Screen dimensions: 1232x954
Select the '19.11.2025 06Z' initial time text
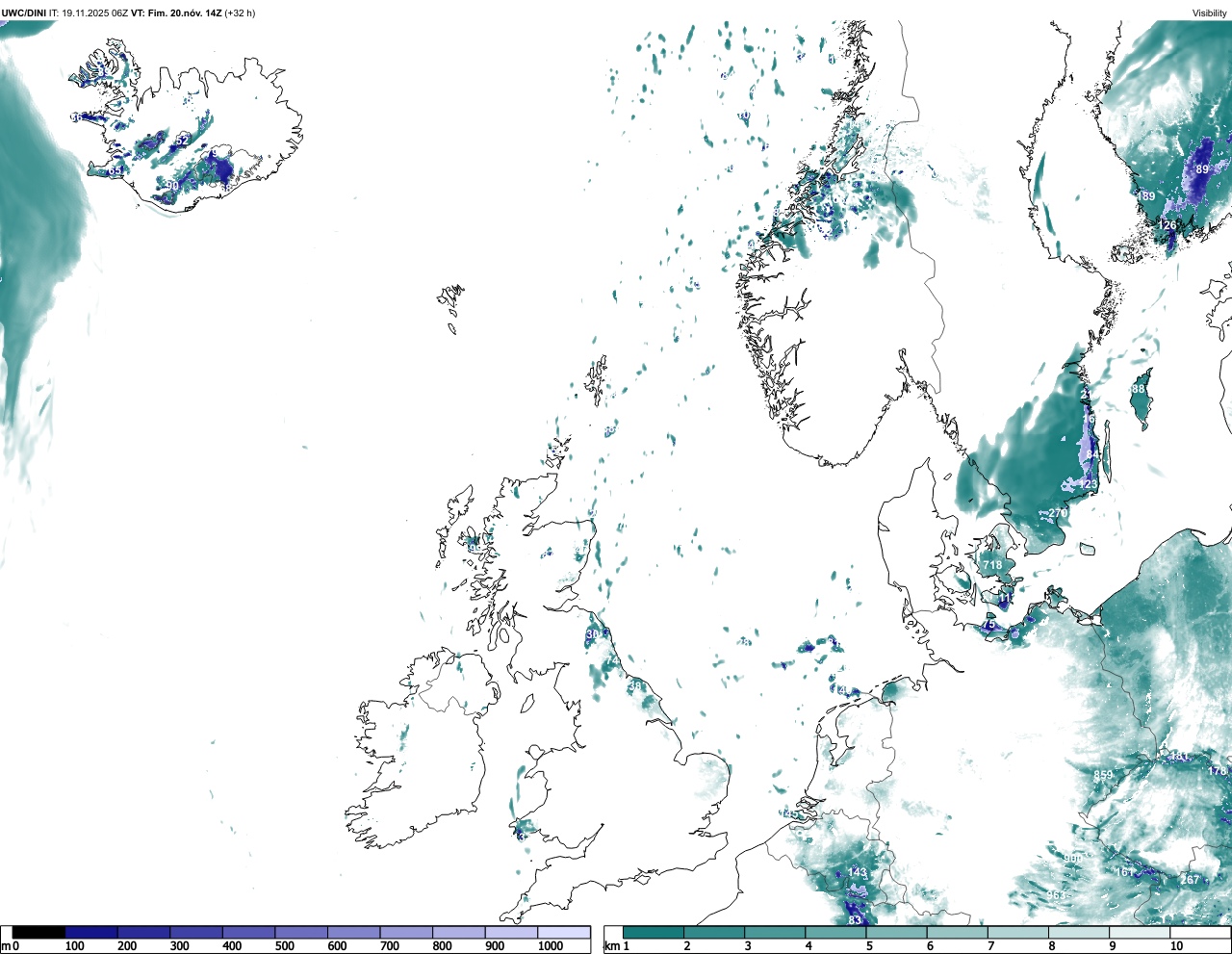coord(94,13)
